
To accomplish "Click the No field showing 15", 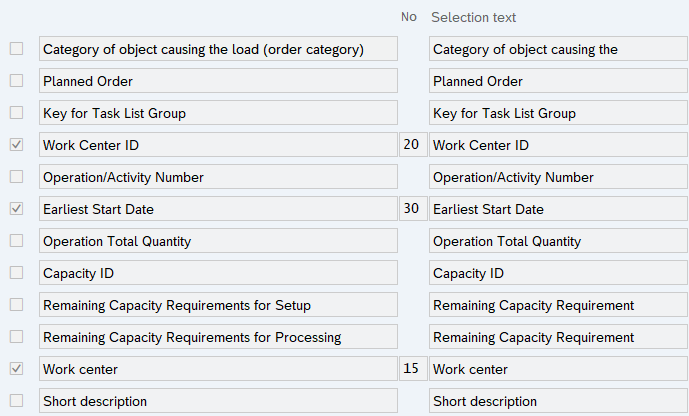I will [x=411, y=369].
